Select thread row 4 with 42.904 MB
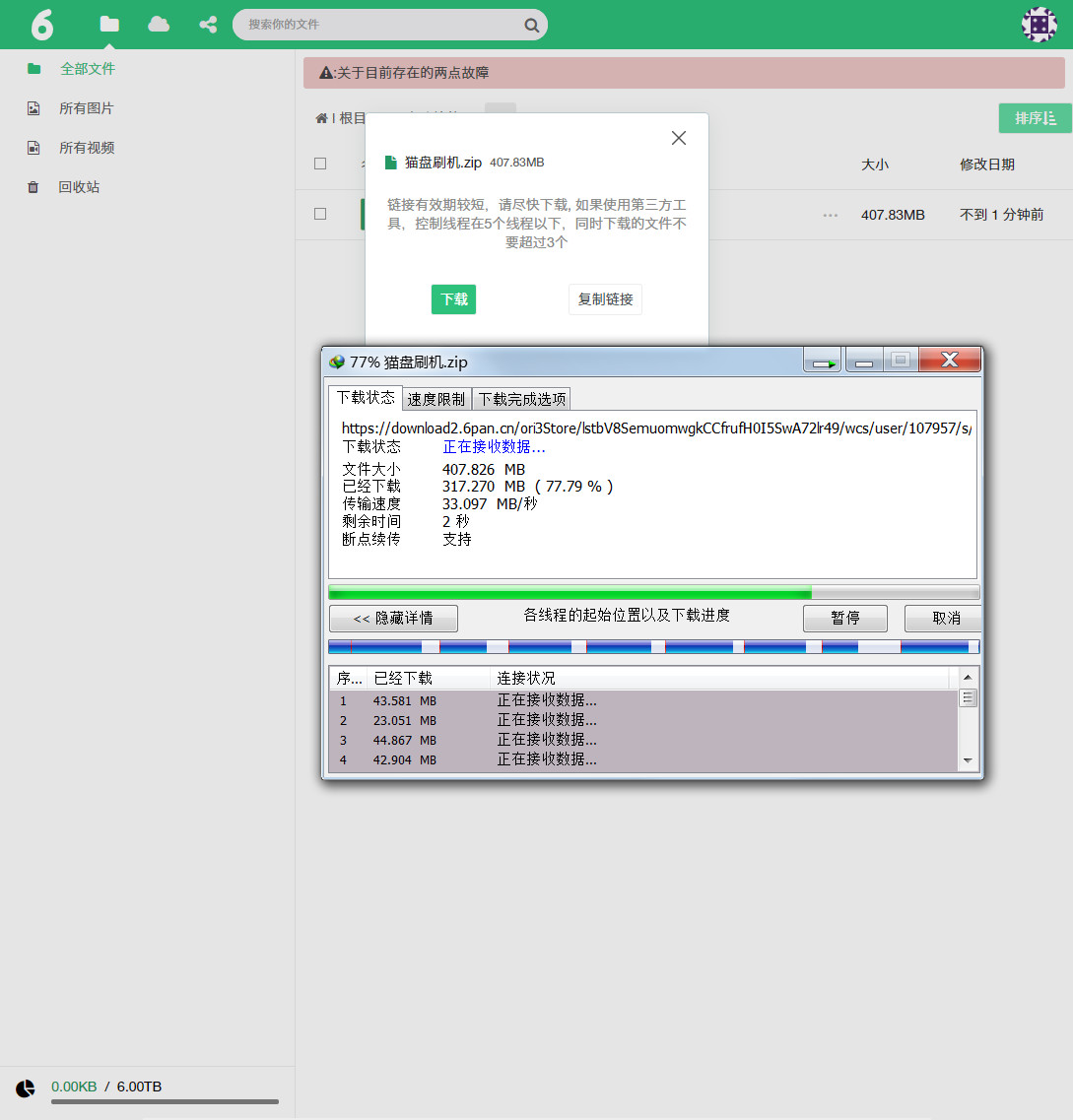 pos(643,760)
